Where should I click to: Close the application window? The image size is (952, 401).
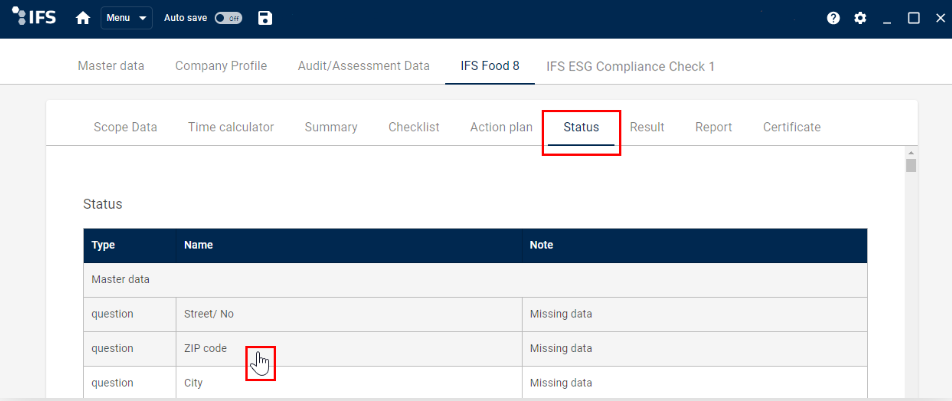coord(940,18)
